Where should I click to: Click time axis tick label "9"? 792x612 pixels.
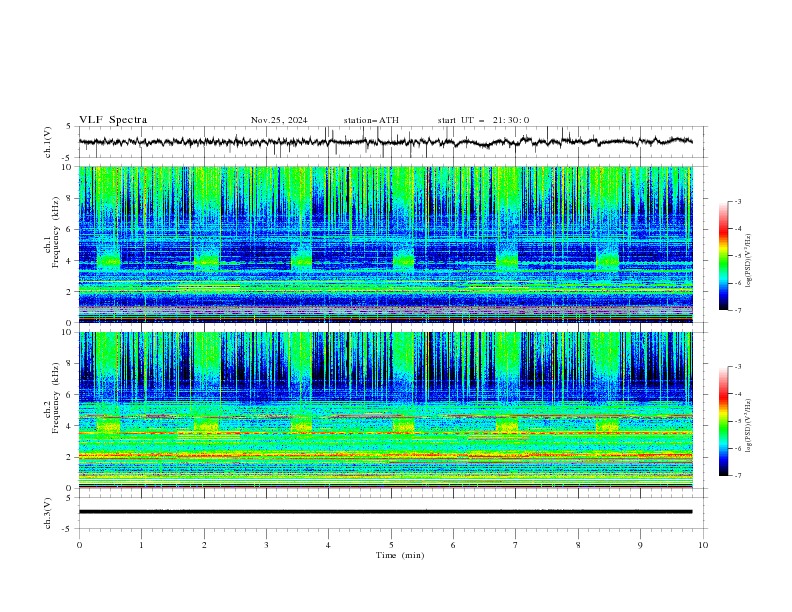[x=641, y=545]
